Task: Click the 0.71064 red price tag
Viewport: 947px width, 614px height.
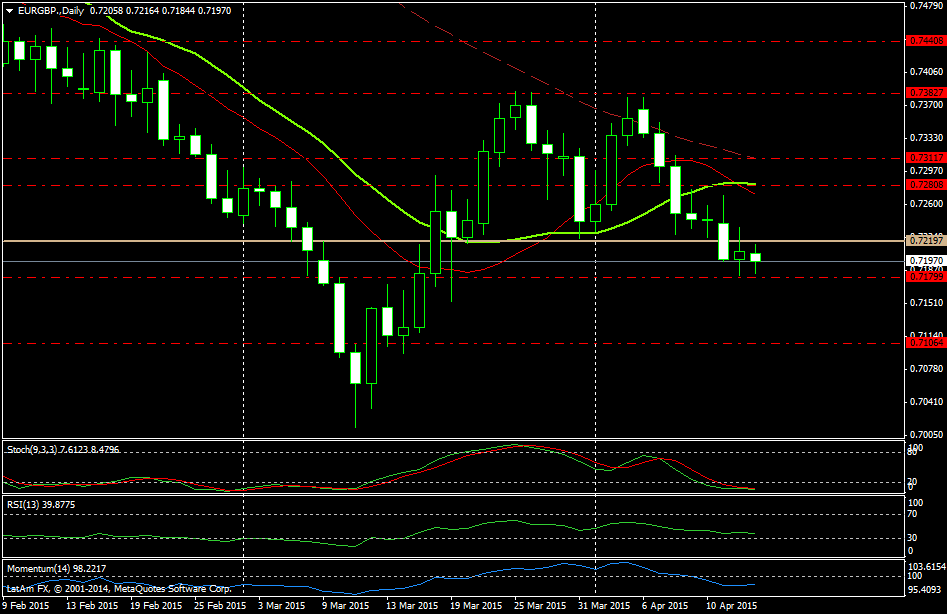Action: [925, 343]
